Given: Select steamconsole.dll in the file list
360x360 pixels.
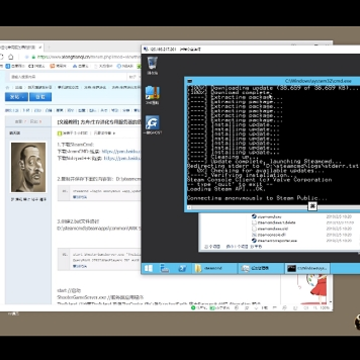Looking at the screenshot, I should 270,235.
